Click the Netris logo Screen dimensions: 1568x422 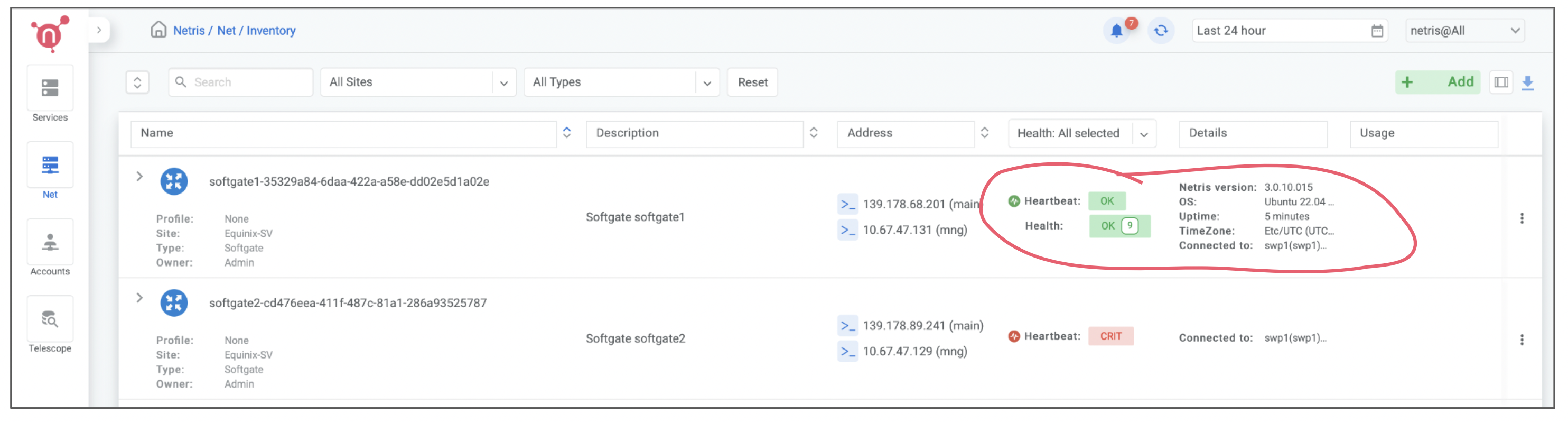click(x=50, y=33)
